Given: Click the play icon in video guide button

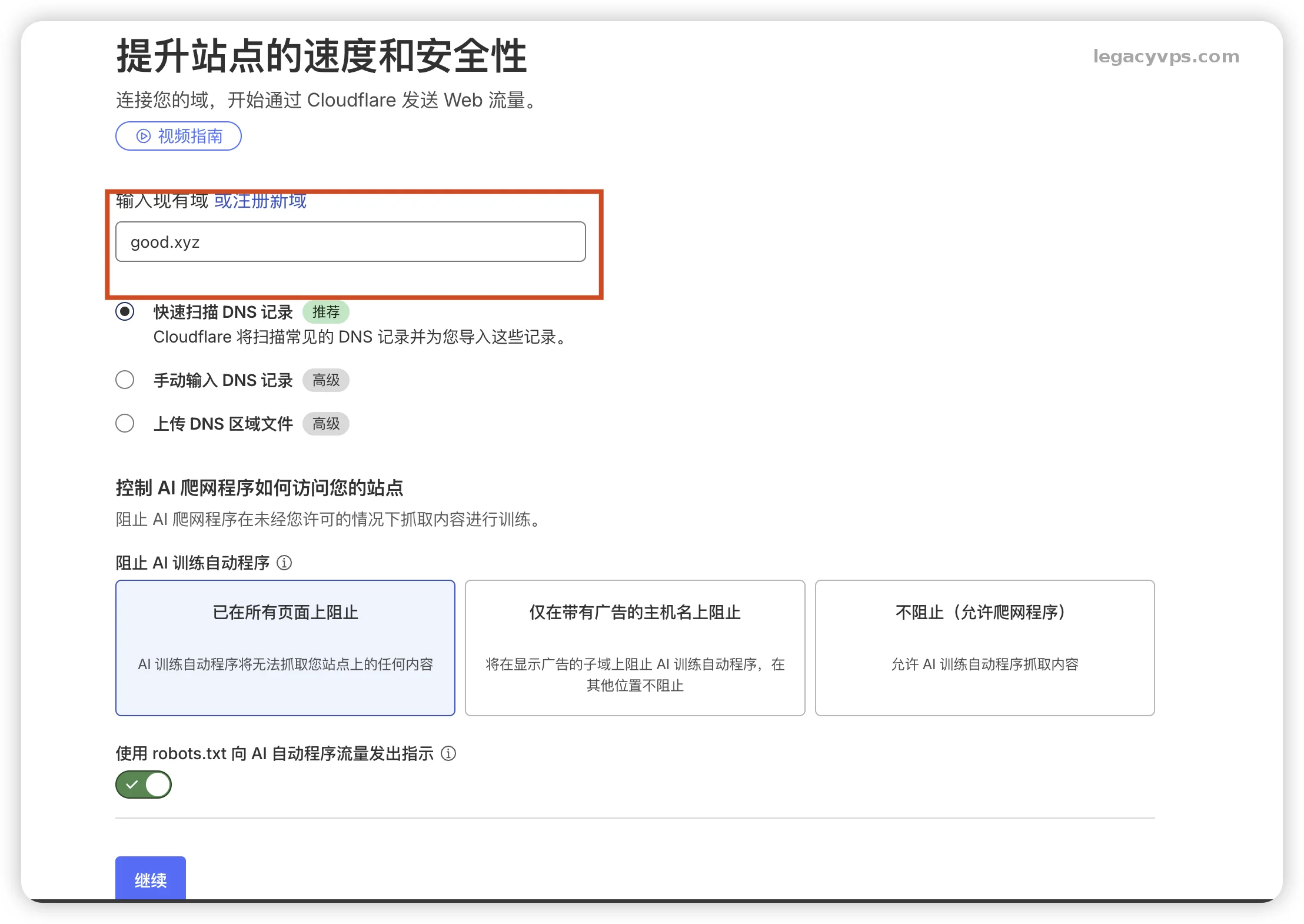Looking at the screenshot, I should click(x=143, y=136).
